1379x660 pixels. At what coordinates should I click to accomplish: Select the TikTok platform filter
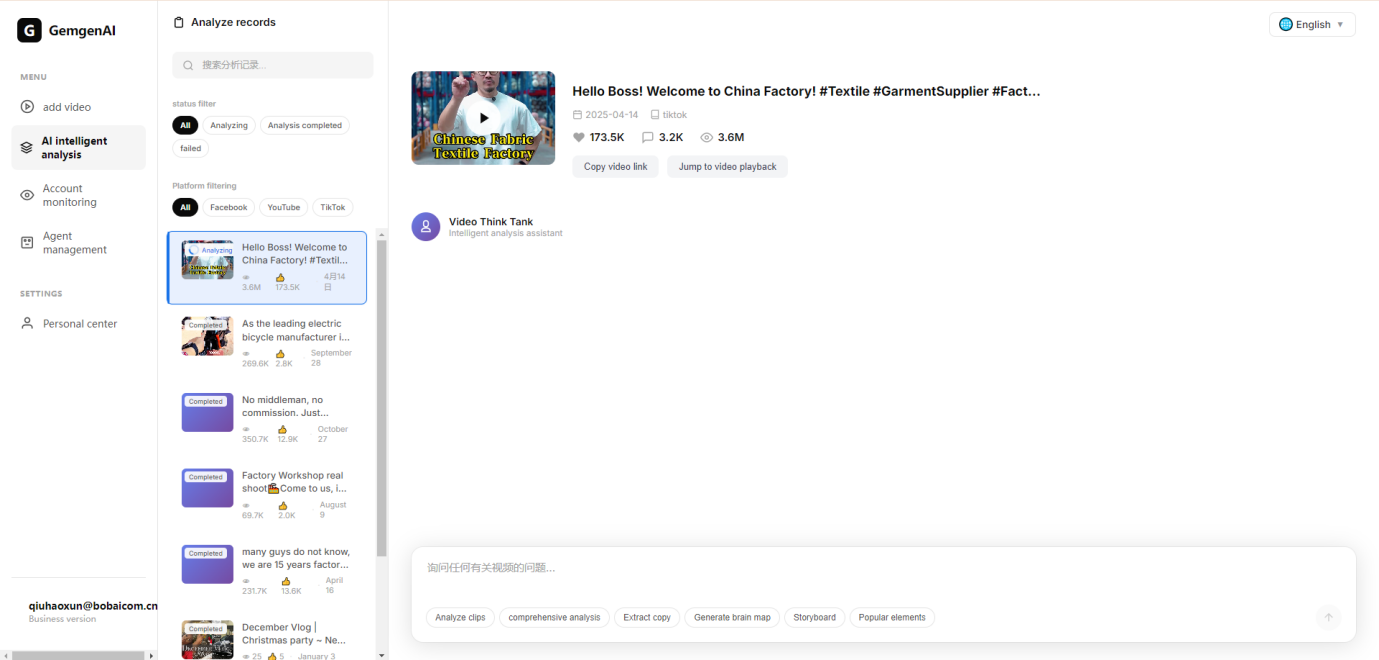(333, 207)
